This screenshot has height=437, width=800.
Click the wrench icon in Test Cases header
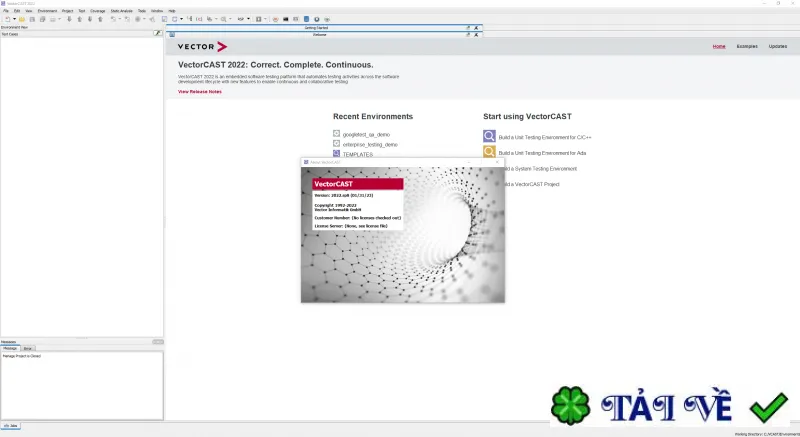coord(158,33)
